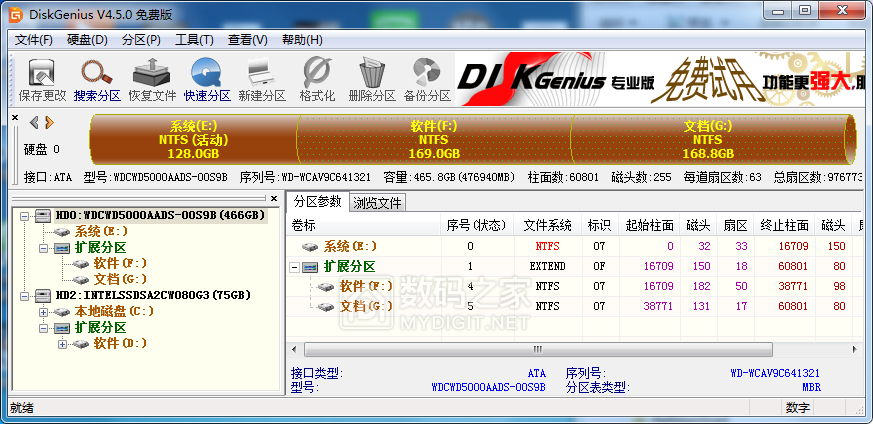Click the 扩展分区 icon in the partition table
Viewport: 873px width, 424px height.
(x=310, y=267)
